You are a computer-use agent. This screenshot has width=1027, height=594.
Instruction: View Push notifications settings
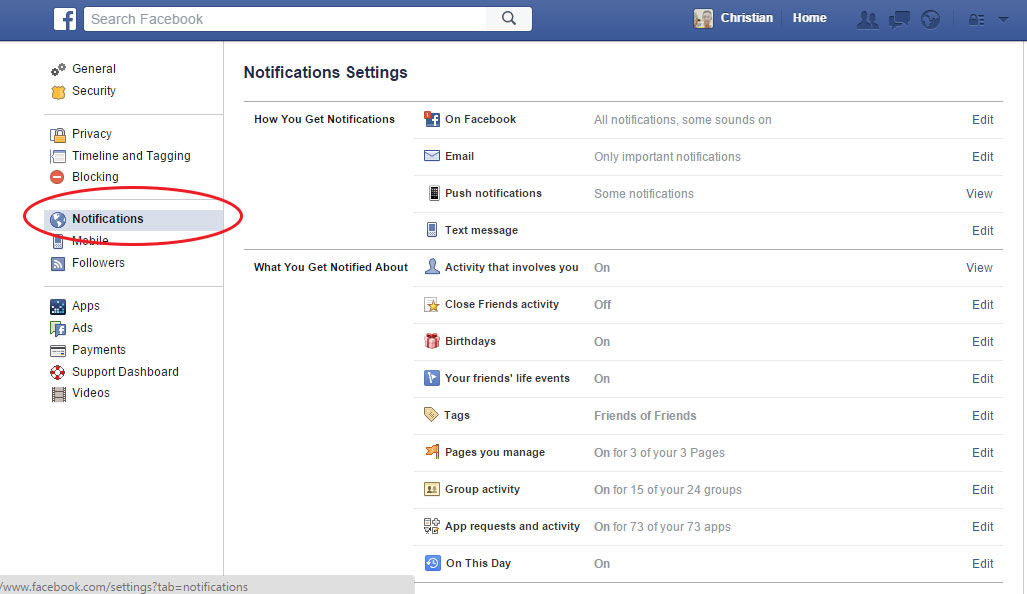(979, 194)
